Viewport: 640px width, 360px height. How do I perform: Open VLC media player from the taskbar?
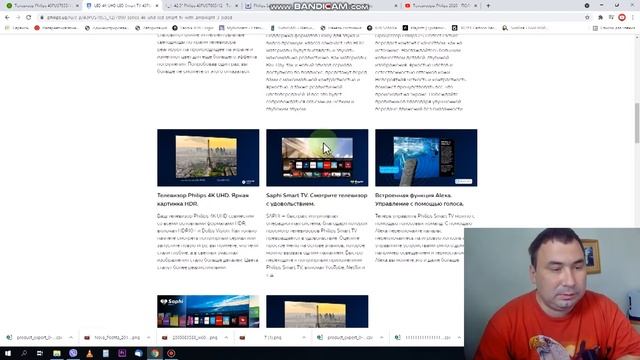pos(89,353)
